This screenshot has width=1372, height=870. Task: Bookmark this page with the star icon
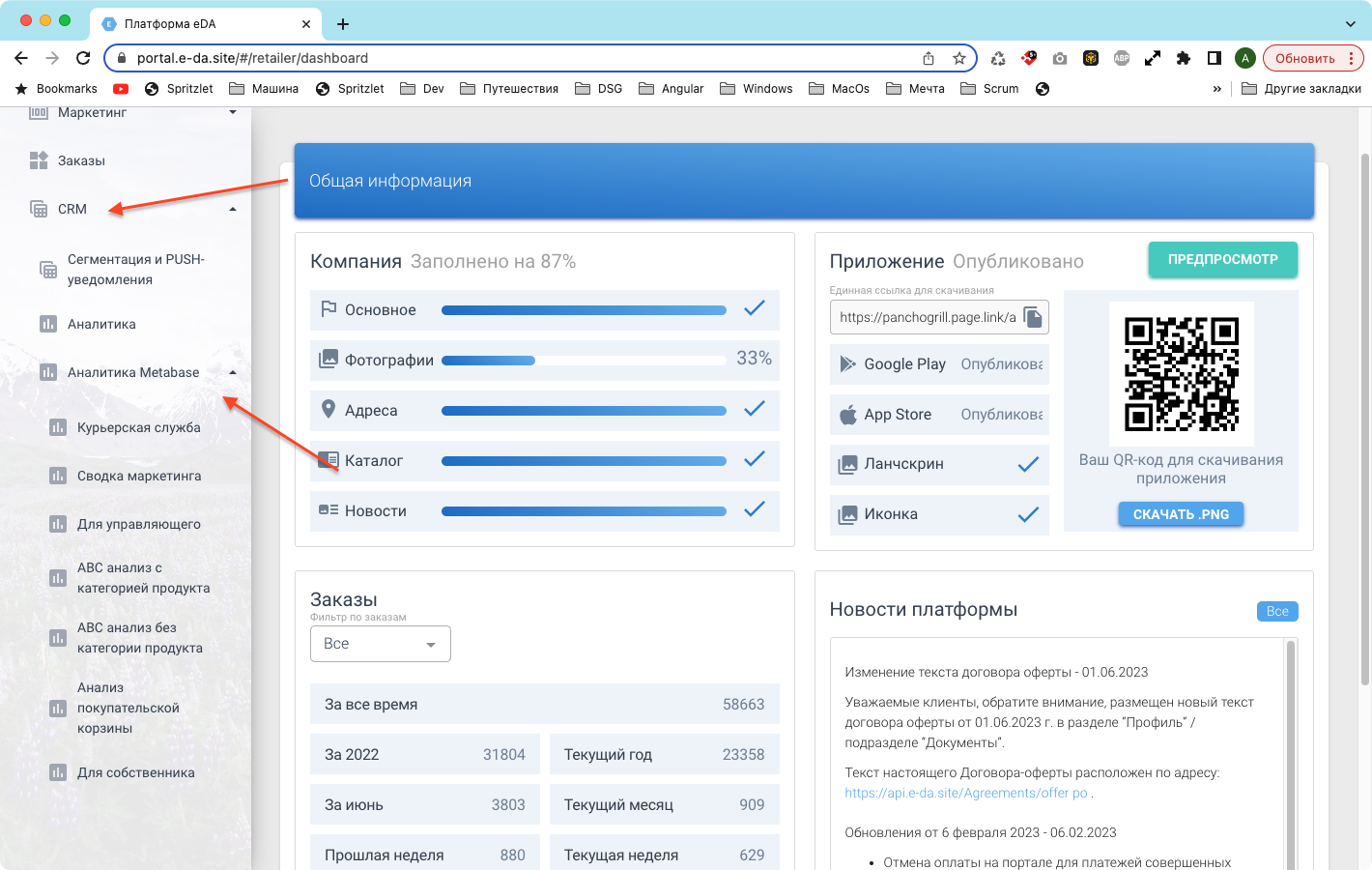click(958, 58)
